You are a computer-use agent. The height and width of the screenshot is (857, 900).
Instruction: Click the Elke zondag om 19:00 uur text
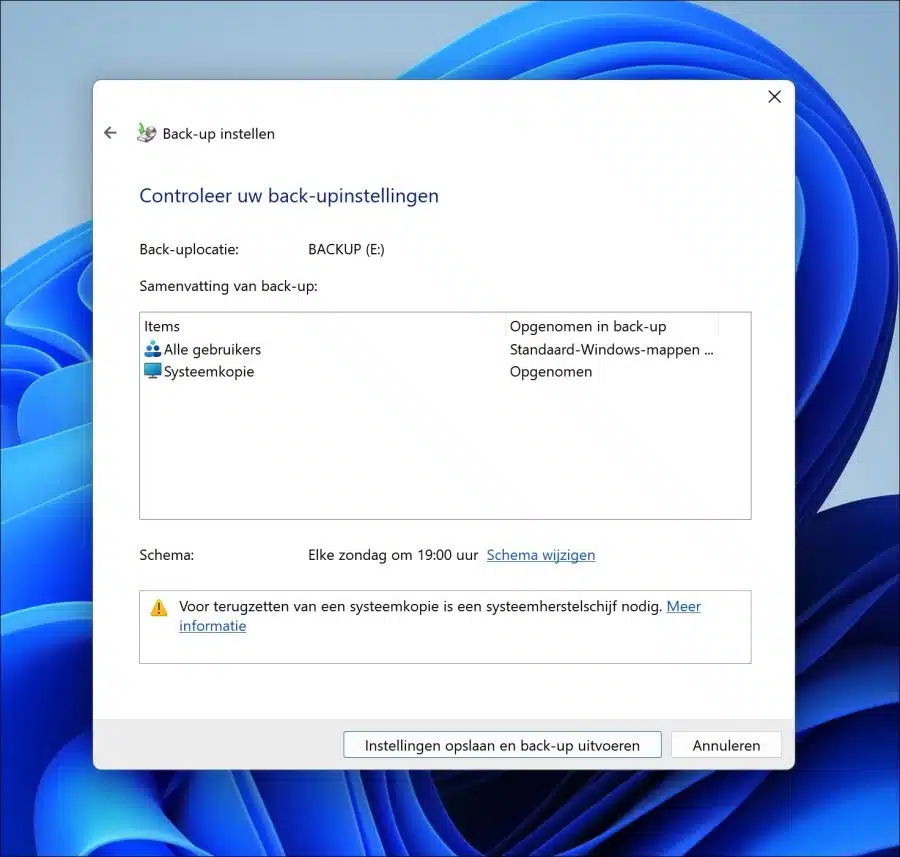click(x=393, y=555)
